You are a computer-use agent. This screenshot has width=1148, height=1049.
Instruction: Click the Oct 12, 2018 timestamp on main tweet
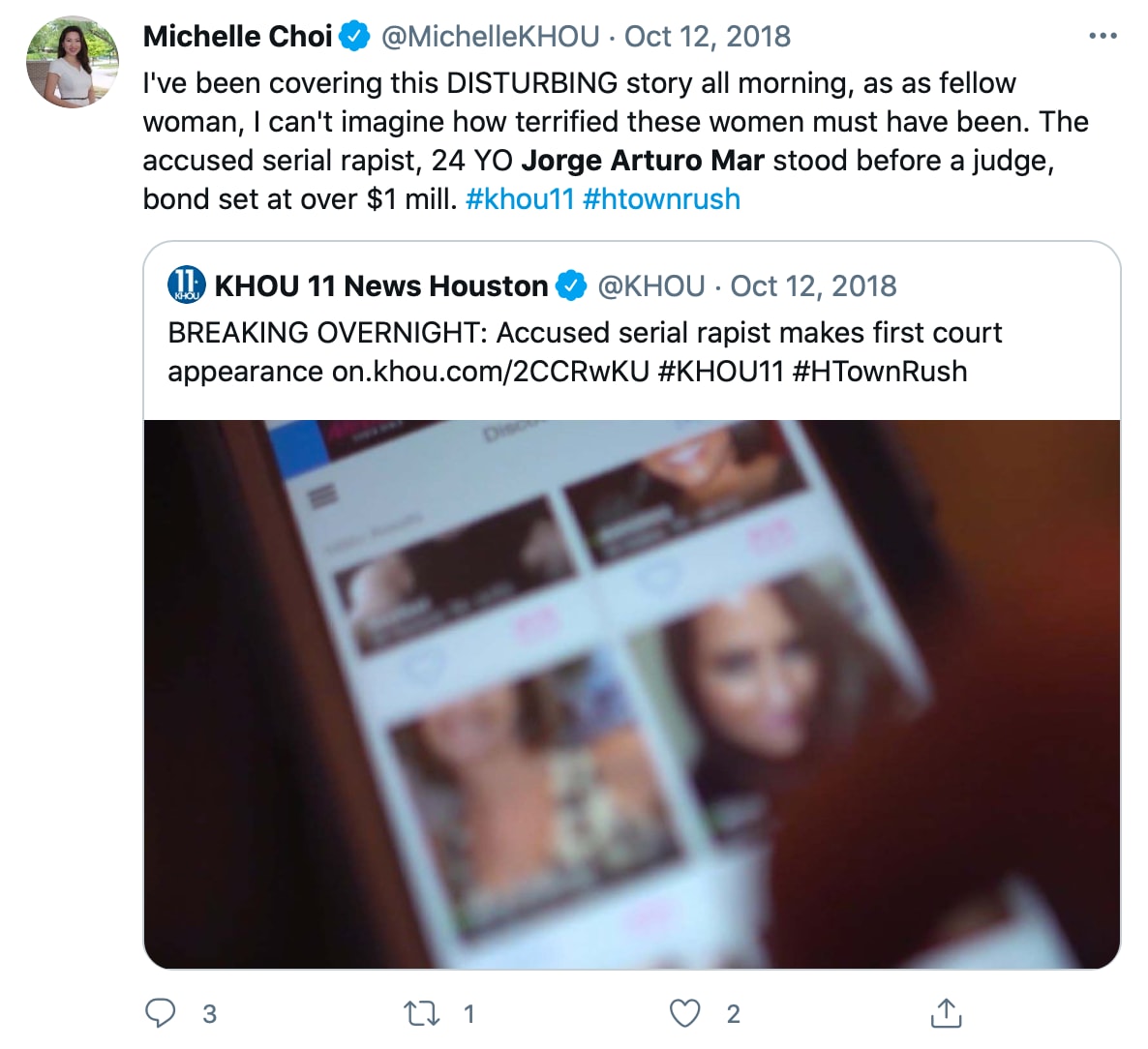708,37
